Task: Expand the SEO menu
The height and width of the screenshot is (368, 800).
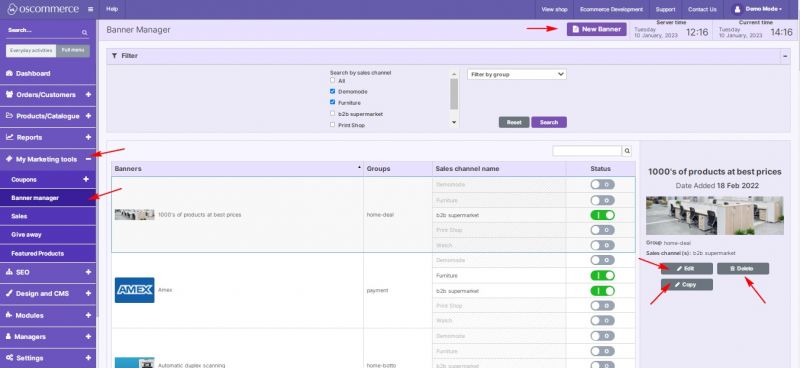Action: [88, 272]
